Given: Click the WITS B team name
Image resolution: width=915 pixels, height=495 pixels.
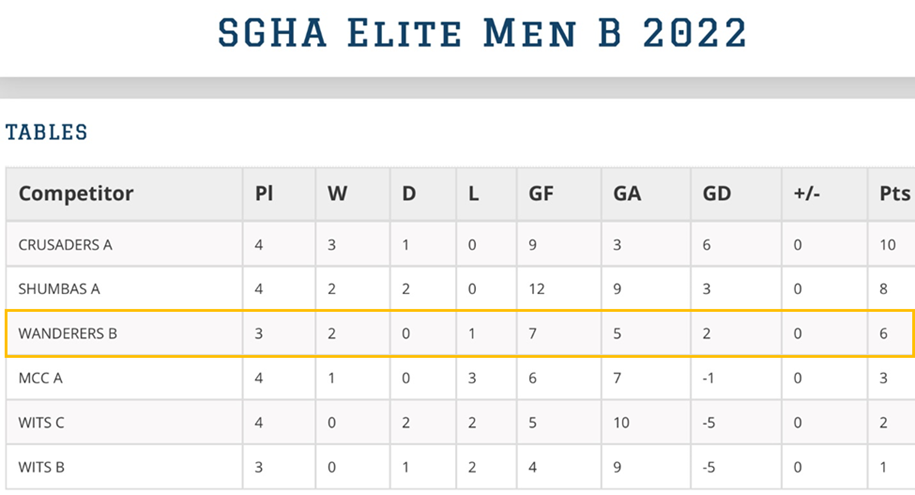Looking at the screenshot, I should point(41,467).
